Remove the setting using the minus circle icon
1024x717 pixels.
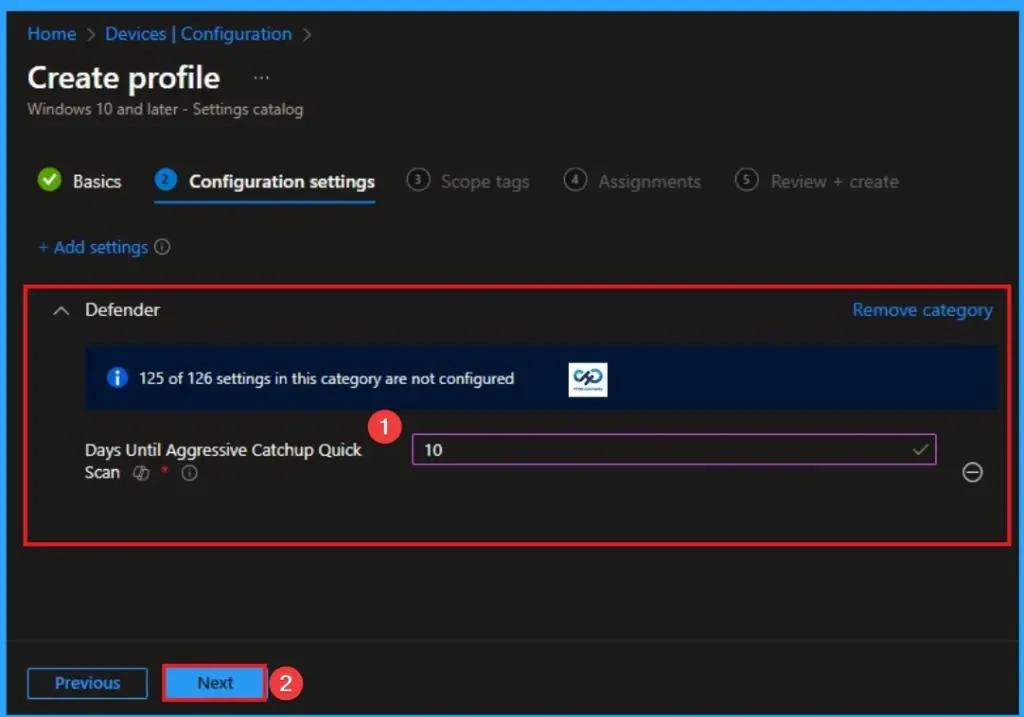pyautogui.click(x=973, y=472)
